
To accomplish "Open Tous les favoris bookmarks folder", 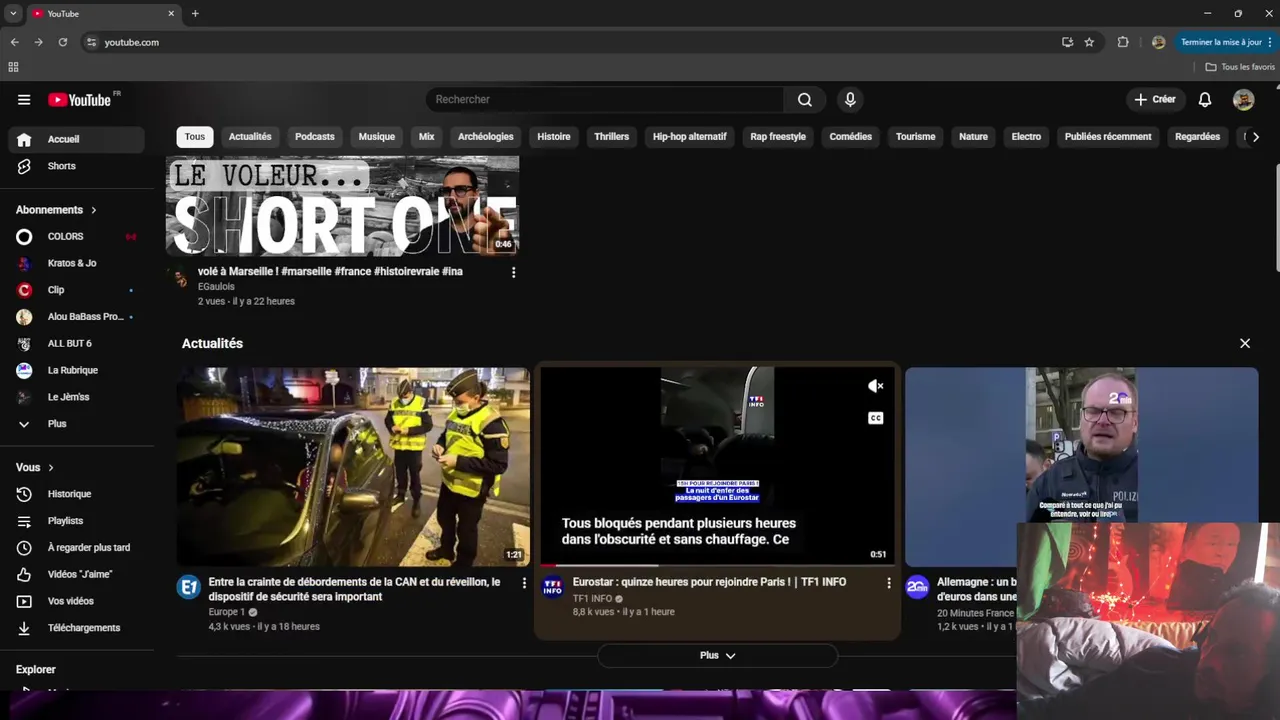I will [1240, 67].
